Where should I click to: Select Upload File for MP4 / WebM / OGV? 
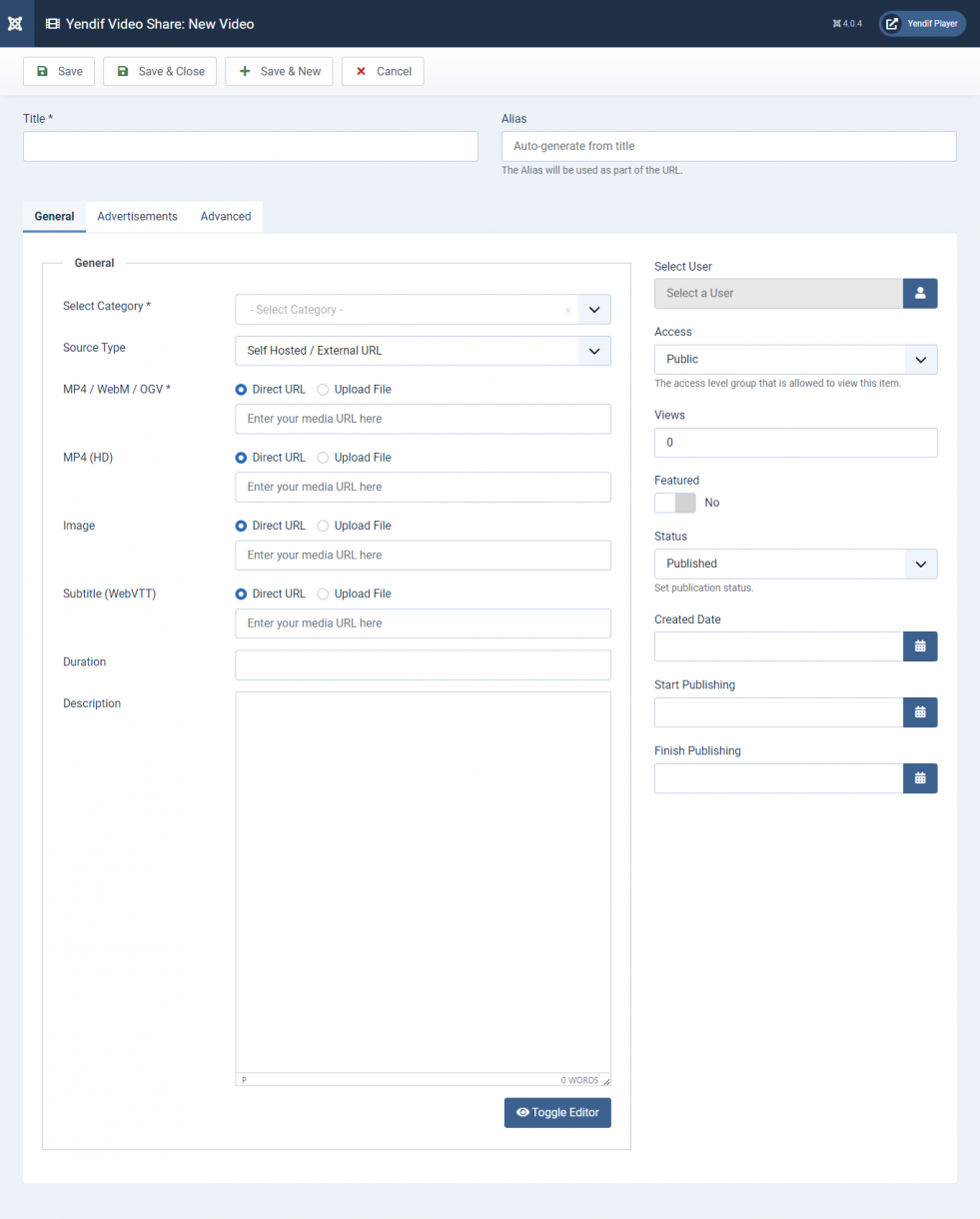pos(323,390)
